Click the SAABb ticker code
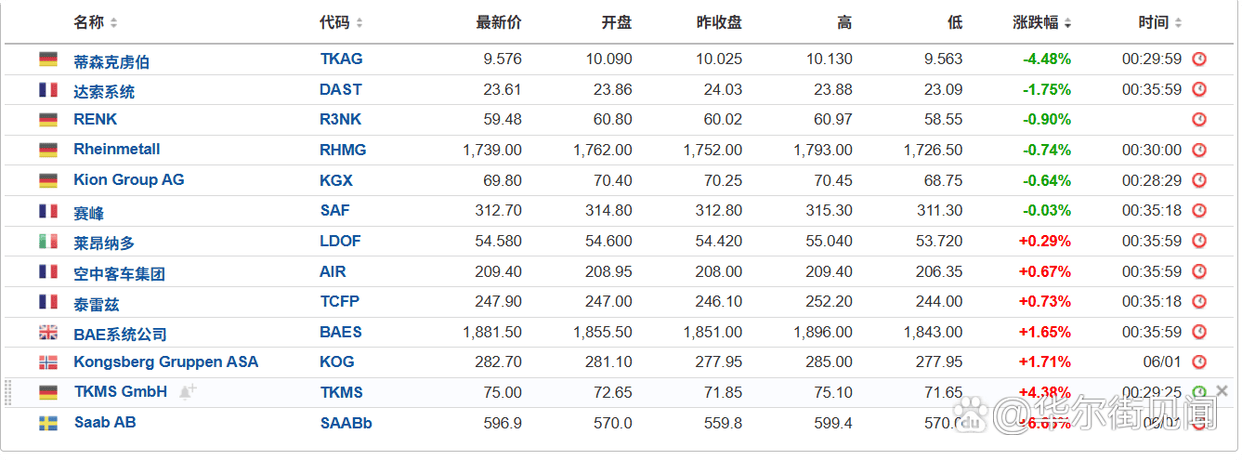This screenshot has height=460, width=1242. point(346,423)
